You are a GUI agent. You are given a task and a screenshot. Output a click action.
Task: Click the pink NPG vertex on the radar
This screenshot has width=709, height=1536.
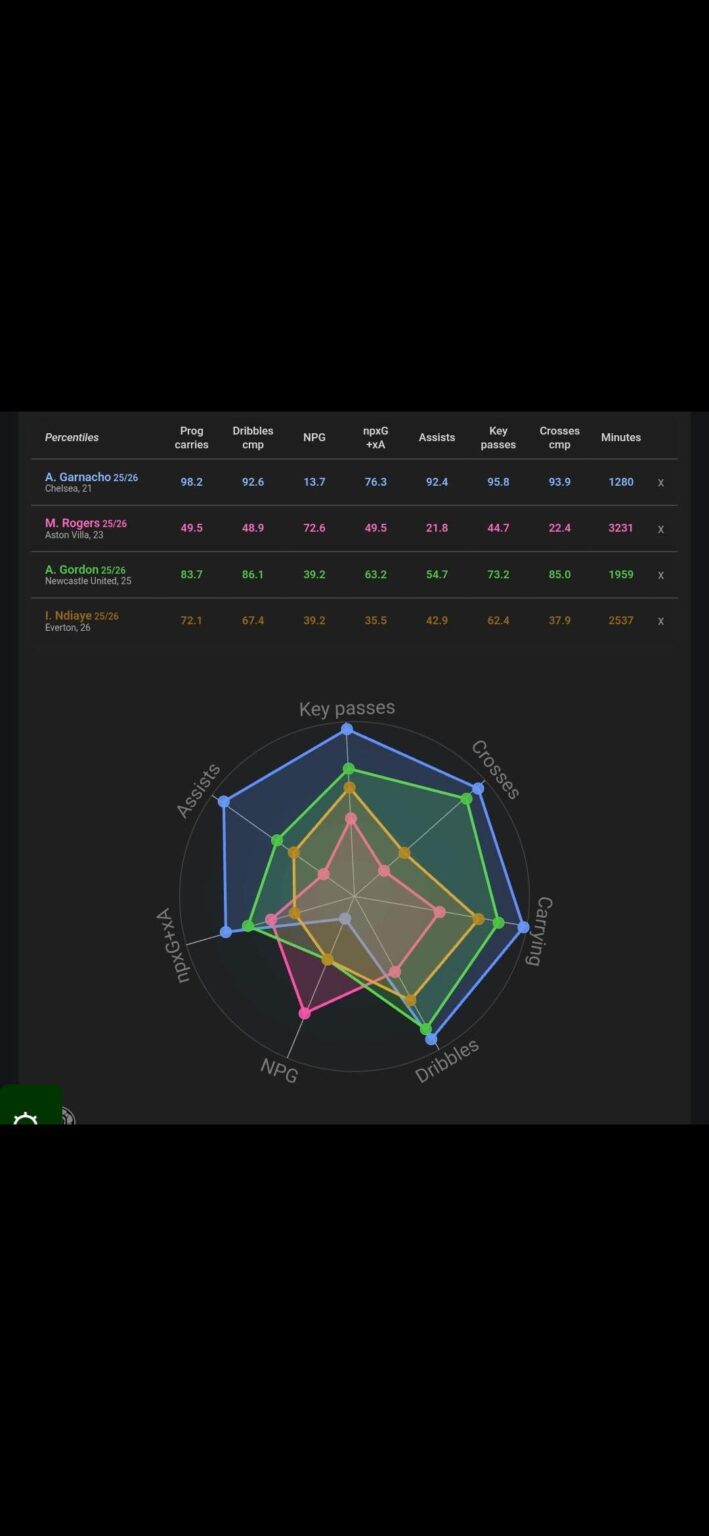[x=305, y=1011]
